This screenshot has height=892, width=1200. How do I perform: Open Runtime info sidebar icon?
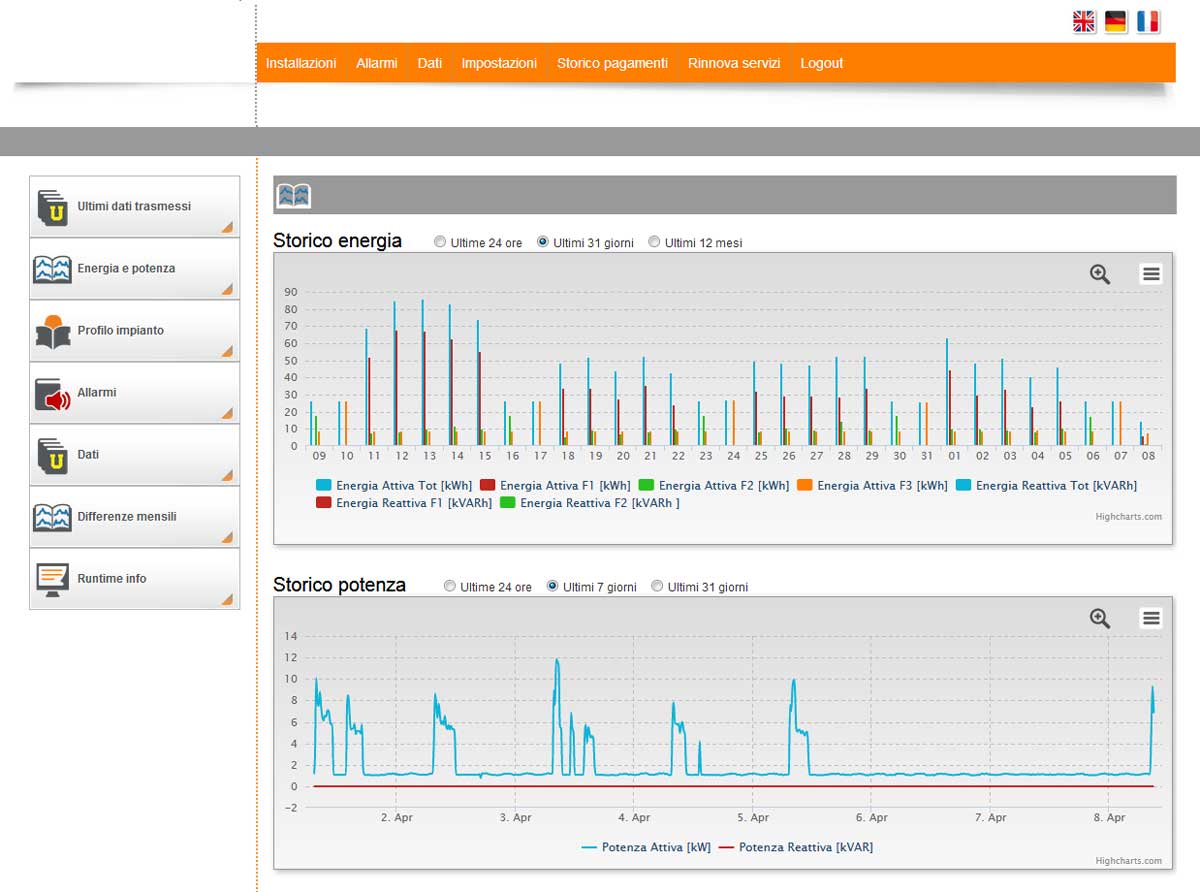(x=52, y=579)
